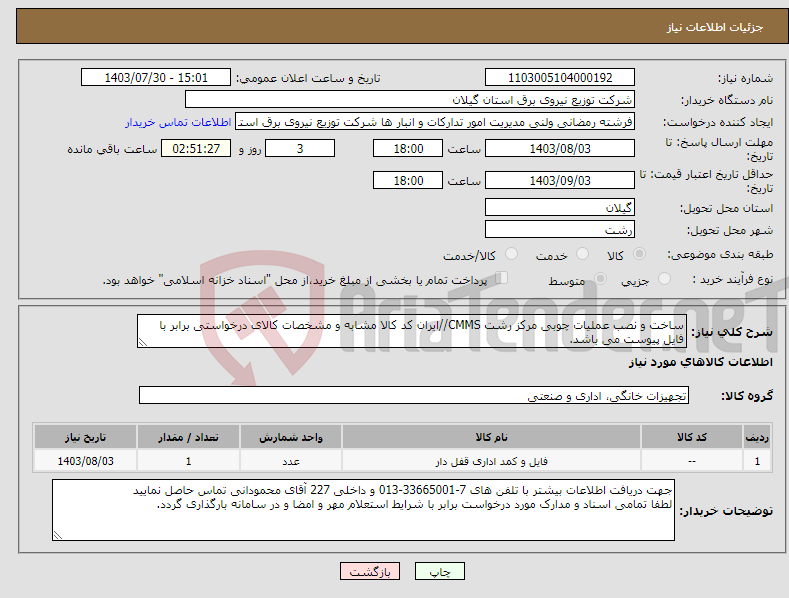
Task: Click the item name cell فایل و کمد اداری قفل دار
Action: [x=491, y=461]
